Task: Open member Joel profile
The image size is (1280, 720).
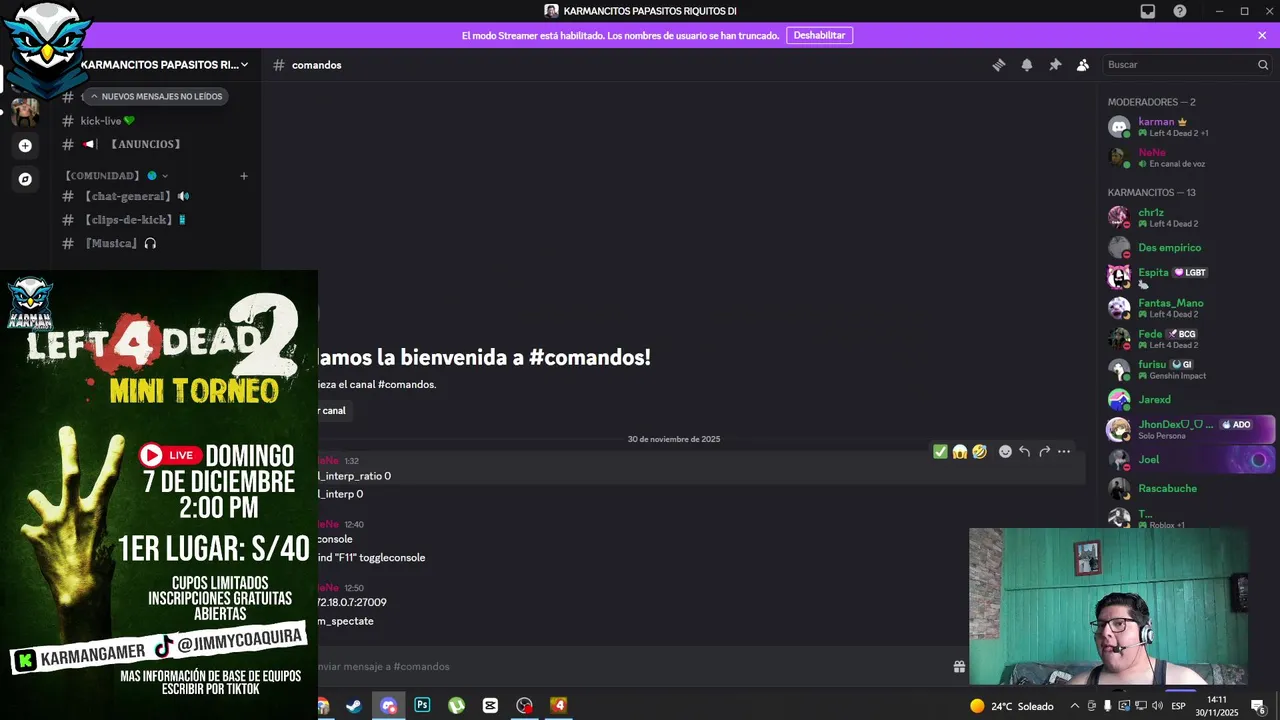Action: 1188,460
